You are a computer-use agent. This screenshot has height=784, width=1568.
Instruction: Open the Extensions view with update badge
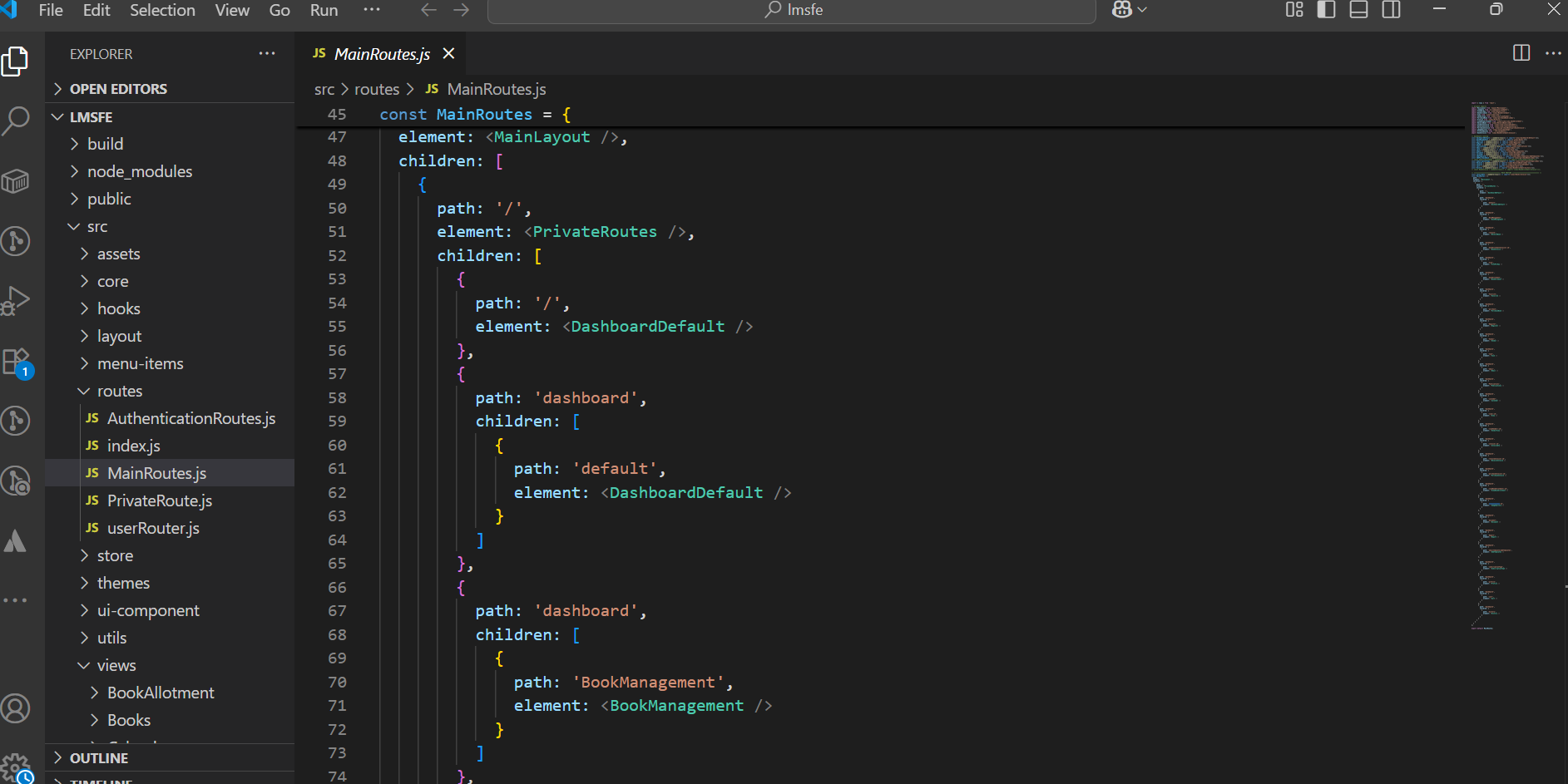pyautogui.click(x=16, y=362)
